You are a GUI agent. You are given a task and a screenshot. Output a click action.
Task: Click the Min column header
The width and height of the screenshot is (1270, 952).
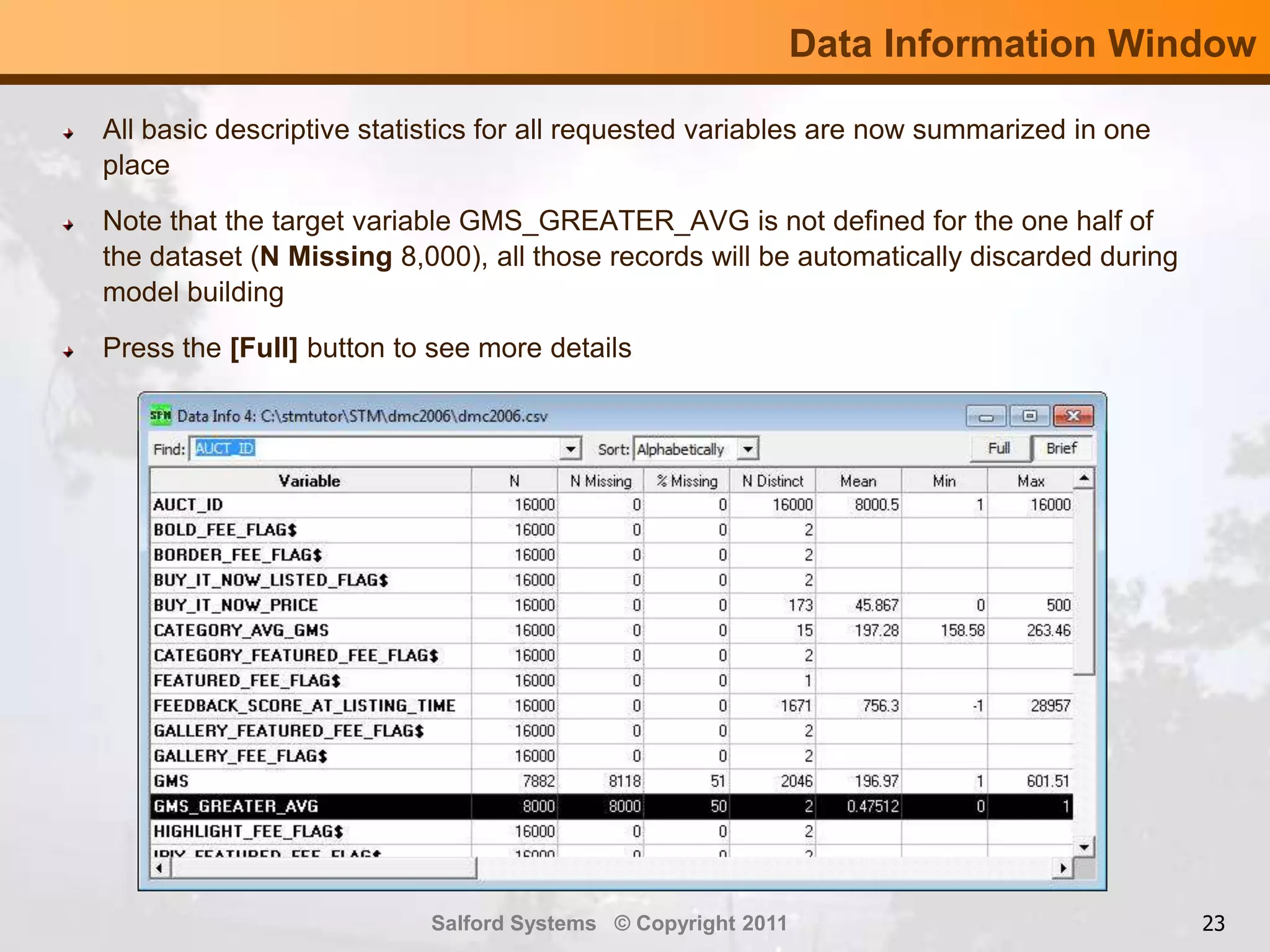coord(944,481)
